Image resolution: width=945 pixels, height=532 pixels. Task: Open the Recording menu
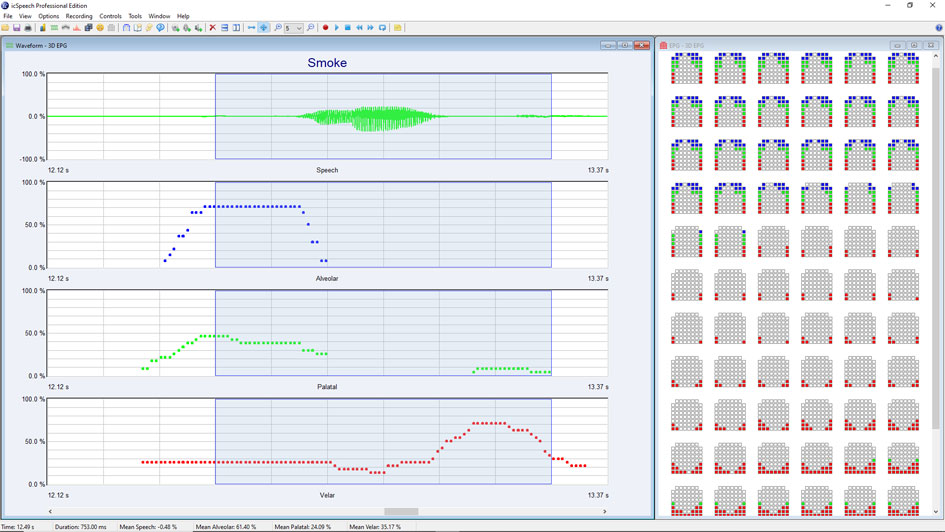[x=79, y=16]
